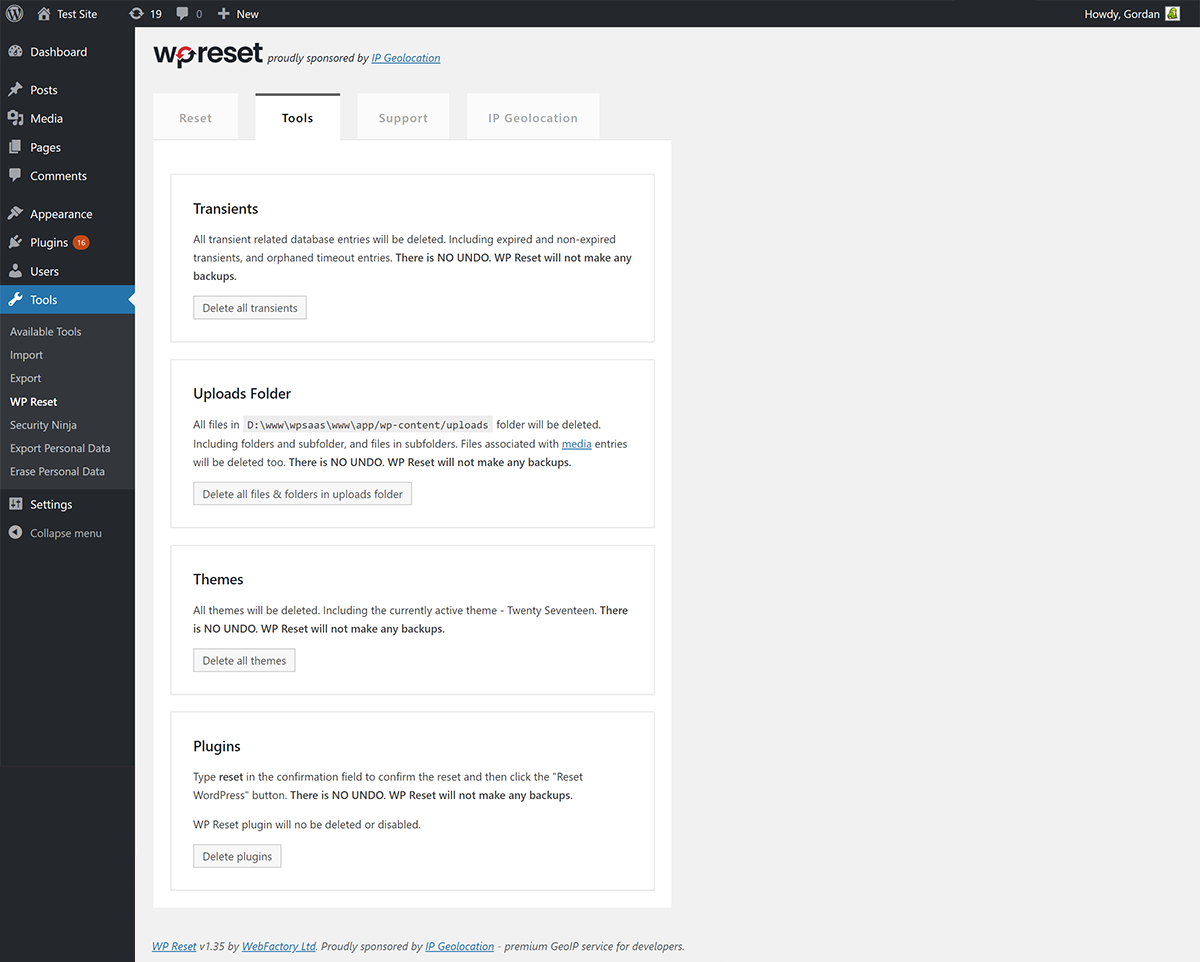The width and height of the screenshot is (1200, 962).
Task: Open the WP Reset link in footer
Action: pyautogui.click(x=174, y=946)
